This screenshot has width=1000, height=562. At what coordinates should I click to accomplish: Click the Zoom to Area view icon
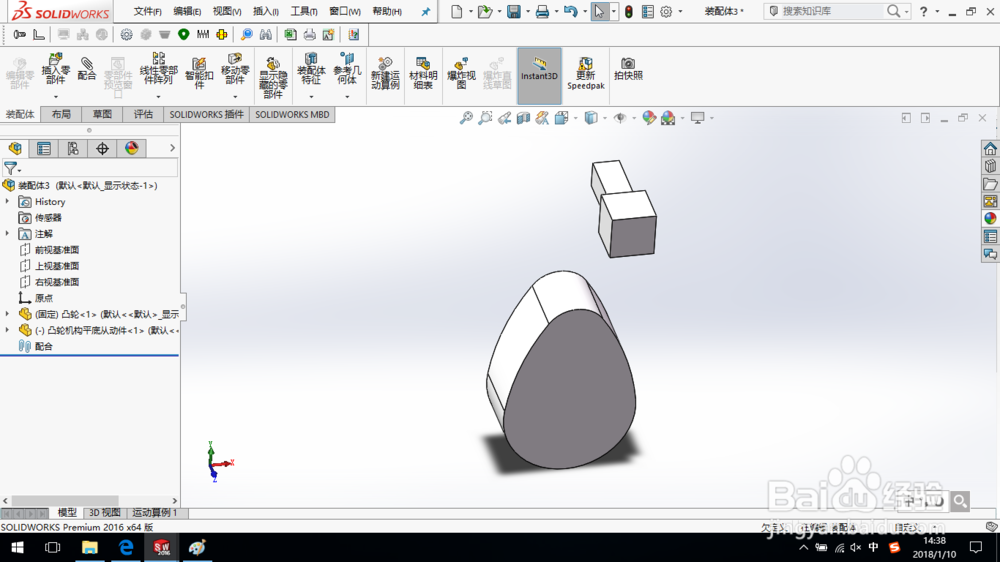[x=485, y=118]
